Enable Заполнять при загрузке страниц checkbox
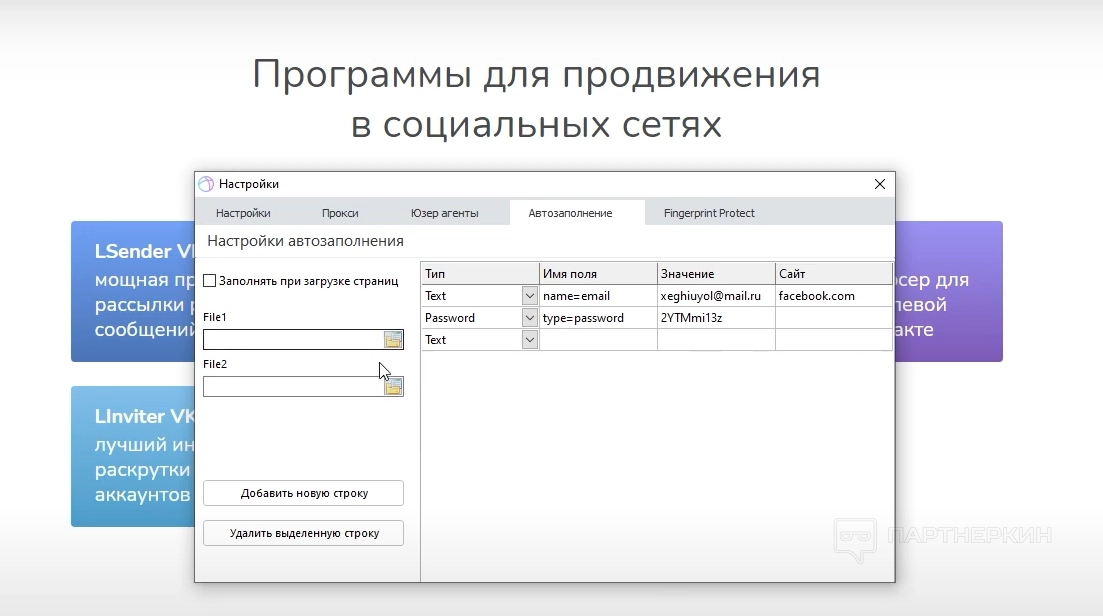1103x616 pixels. pos(209,281)
